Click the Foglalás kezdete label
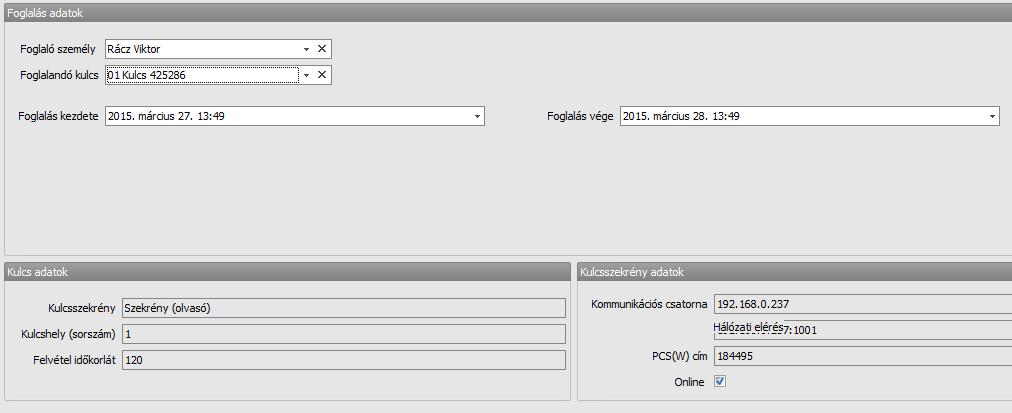 (x=59, y=117)
